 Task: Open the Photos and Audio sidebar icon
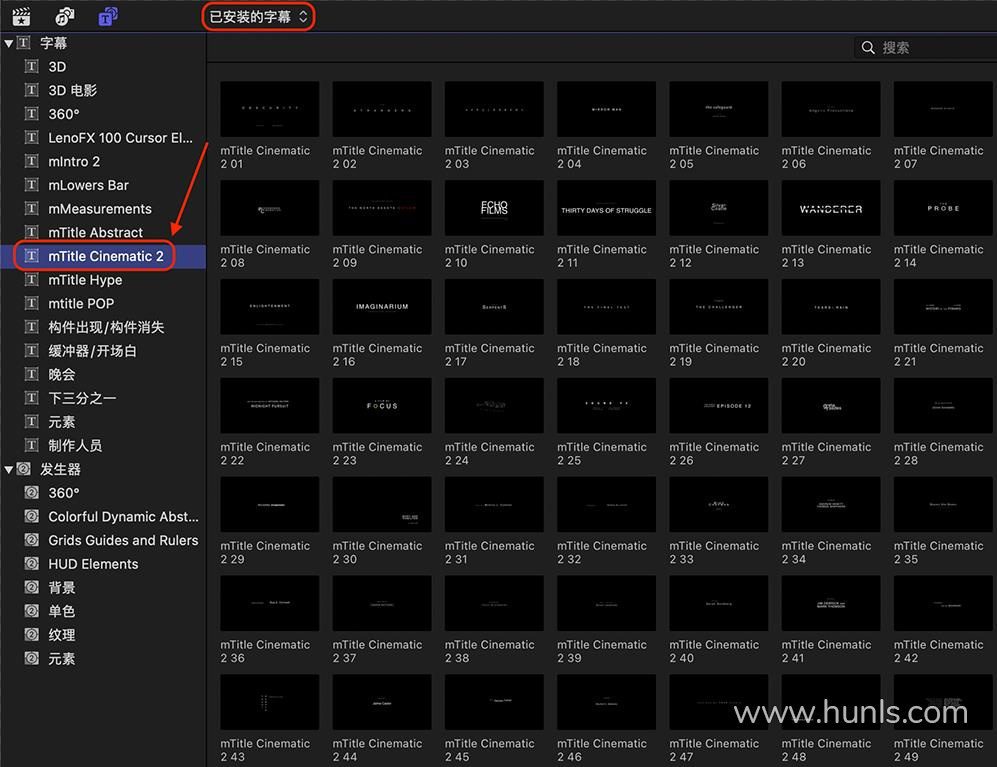point(64,17)
